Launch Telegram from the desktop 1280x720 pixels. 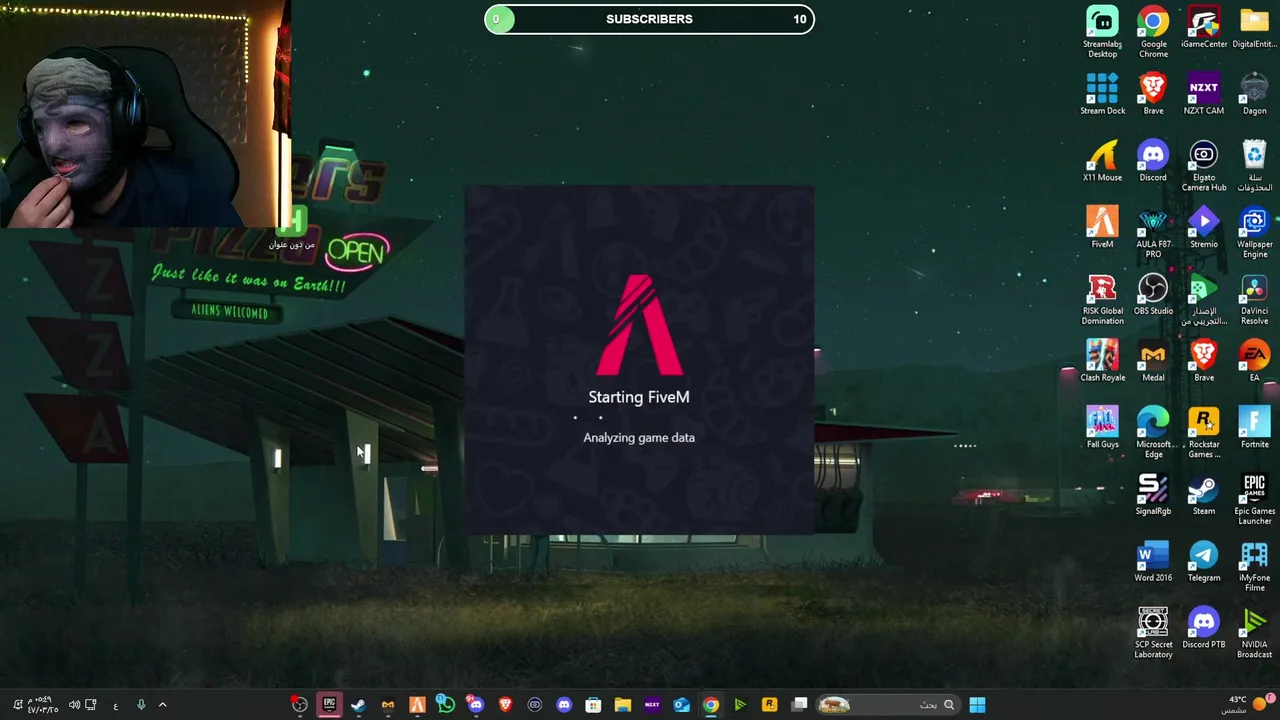1204,560
